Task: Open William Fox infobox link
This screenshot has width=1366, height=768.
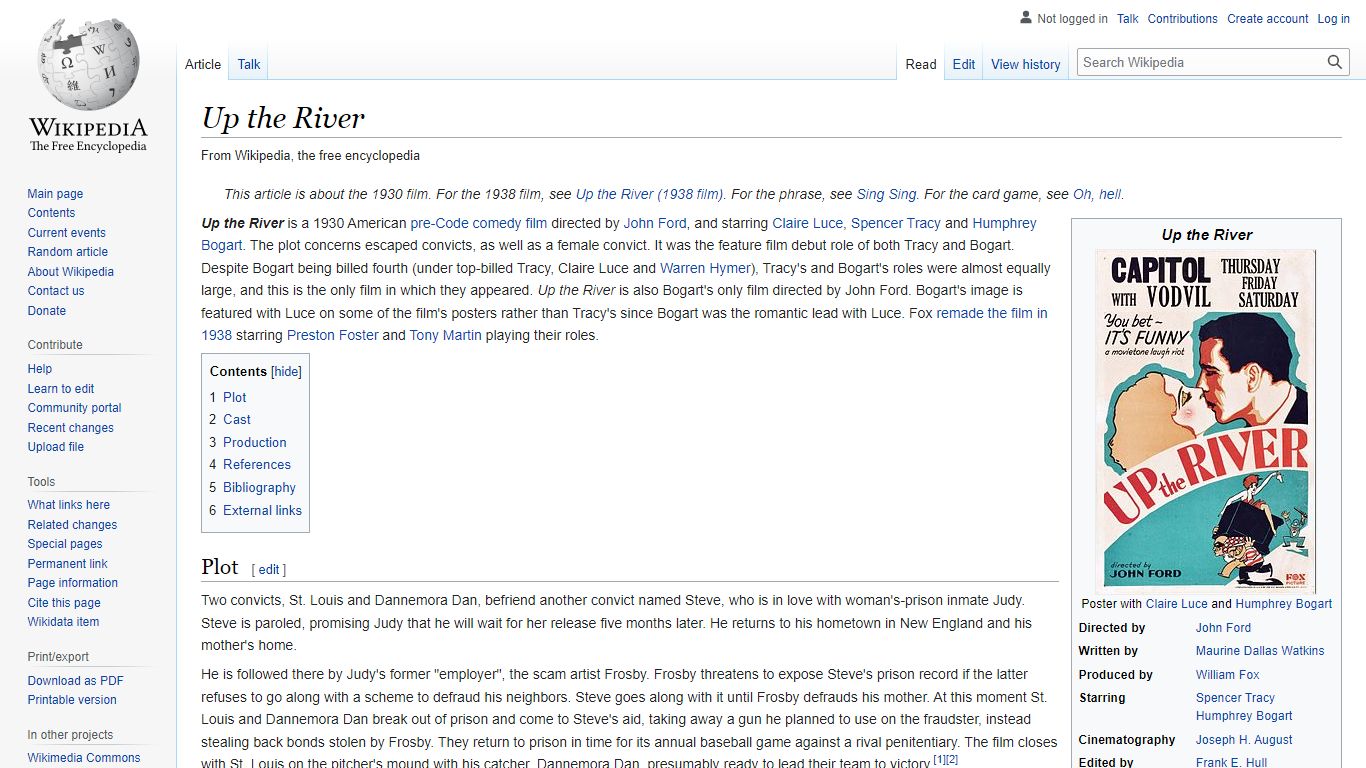Action: coord(1227,675)
